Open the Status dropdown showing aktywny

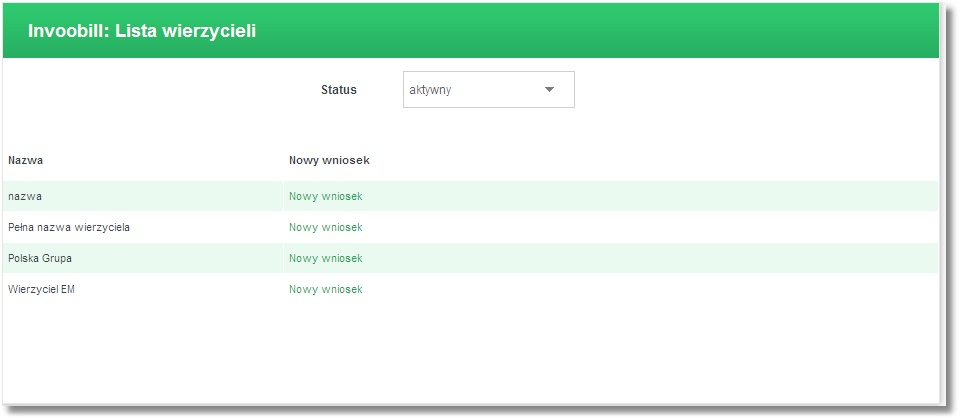pos(489,89)
